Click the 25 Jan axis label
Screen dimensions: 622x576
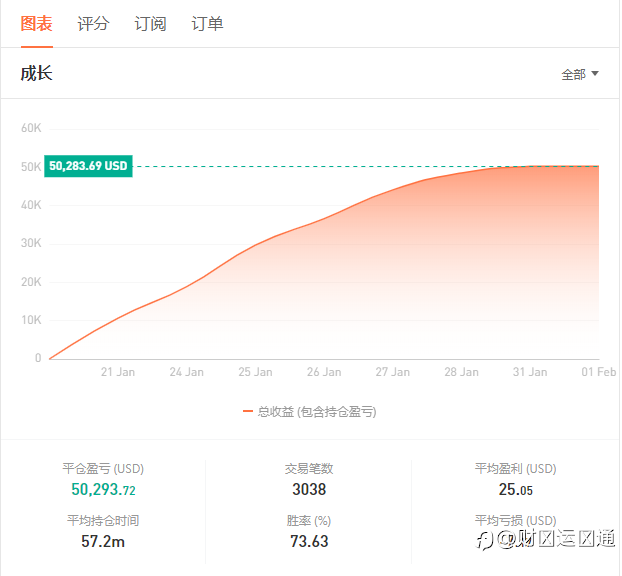[x=255, y=372]
